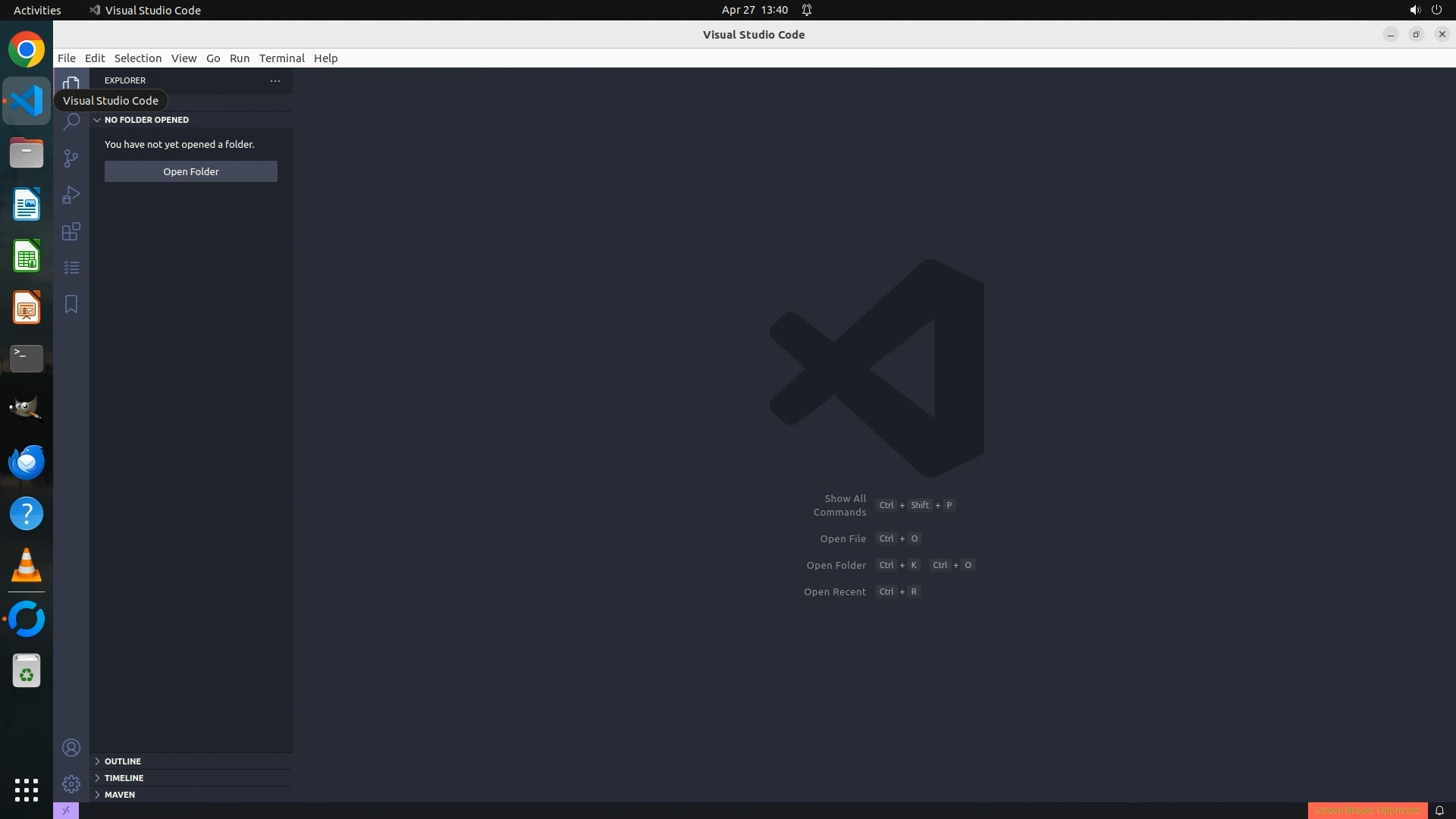Open the Manage gear icon

click(71, 783)
